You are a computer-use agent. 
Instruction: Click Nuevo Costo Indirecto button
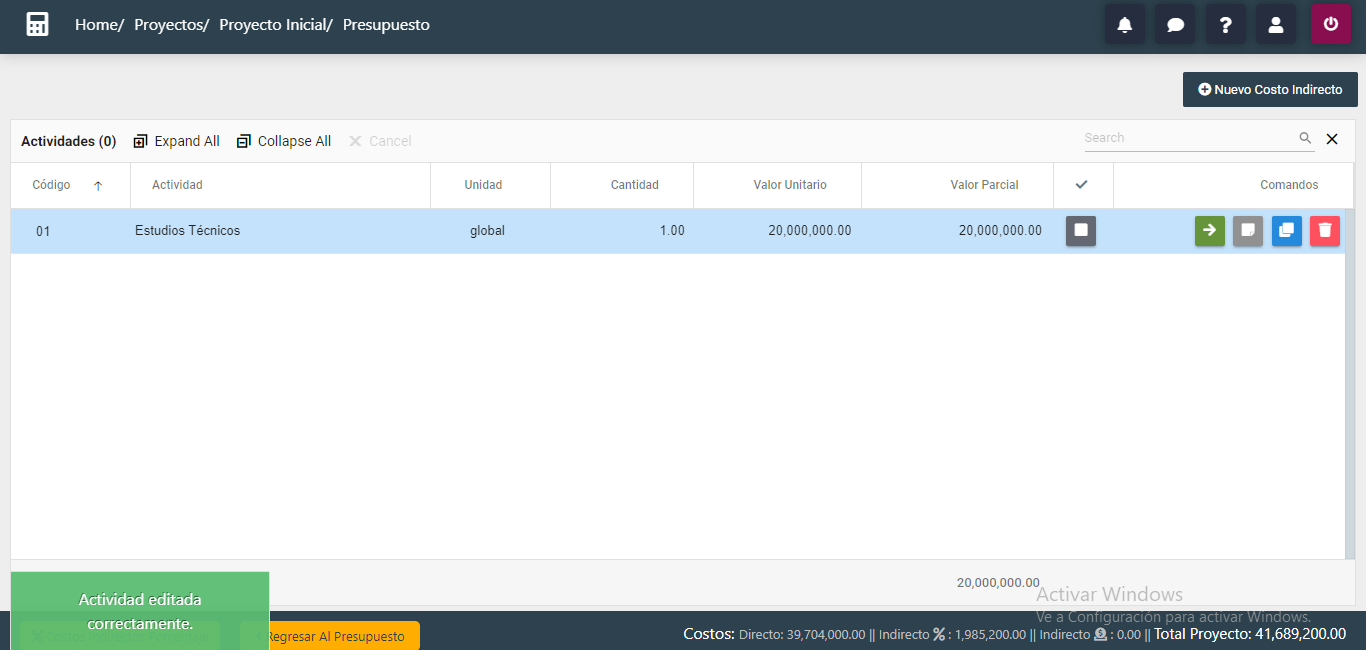(x=1270, y=89)
